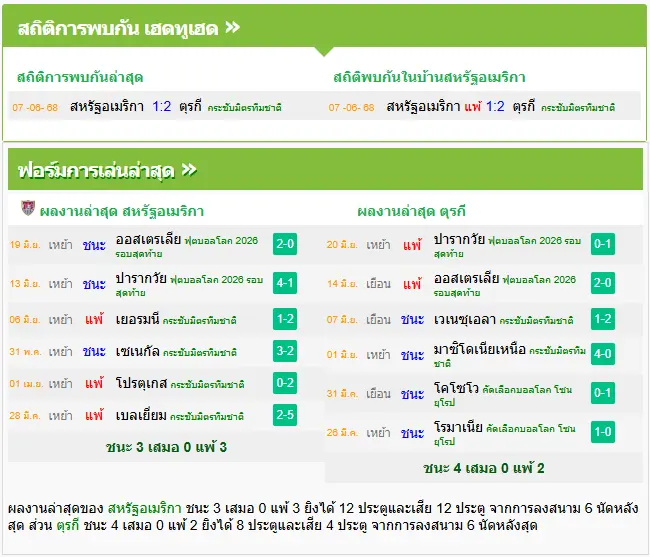
Task: Click กระชับมิตรทีมชาติ label in latest meeting row
Action: tap(245, 108)
